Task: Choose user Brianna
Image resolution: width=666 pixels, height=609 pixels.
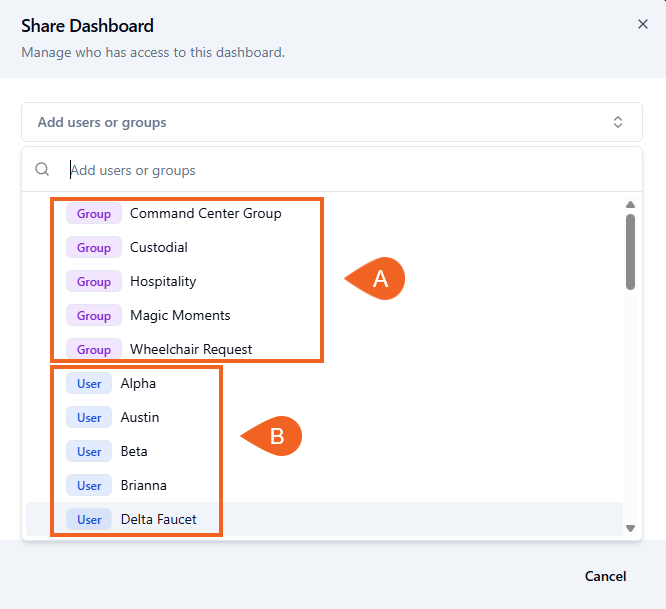Action: 325,485
